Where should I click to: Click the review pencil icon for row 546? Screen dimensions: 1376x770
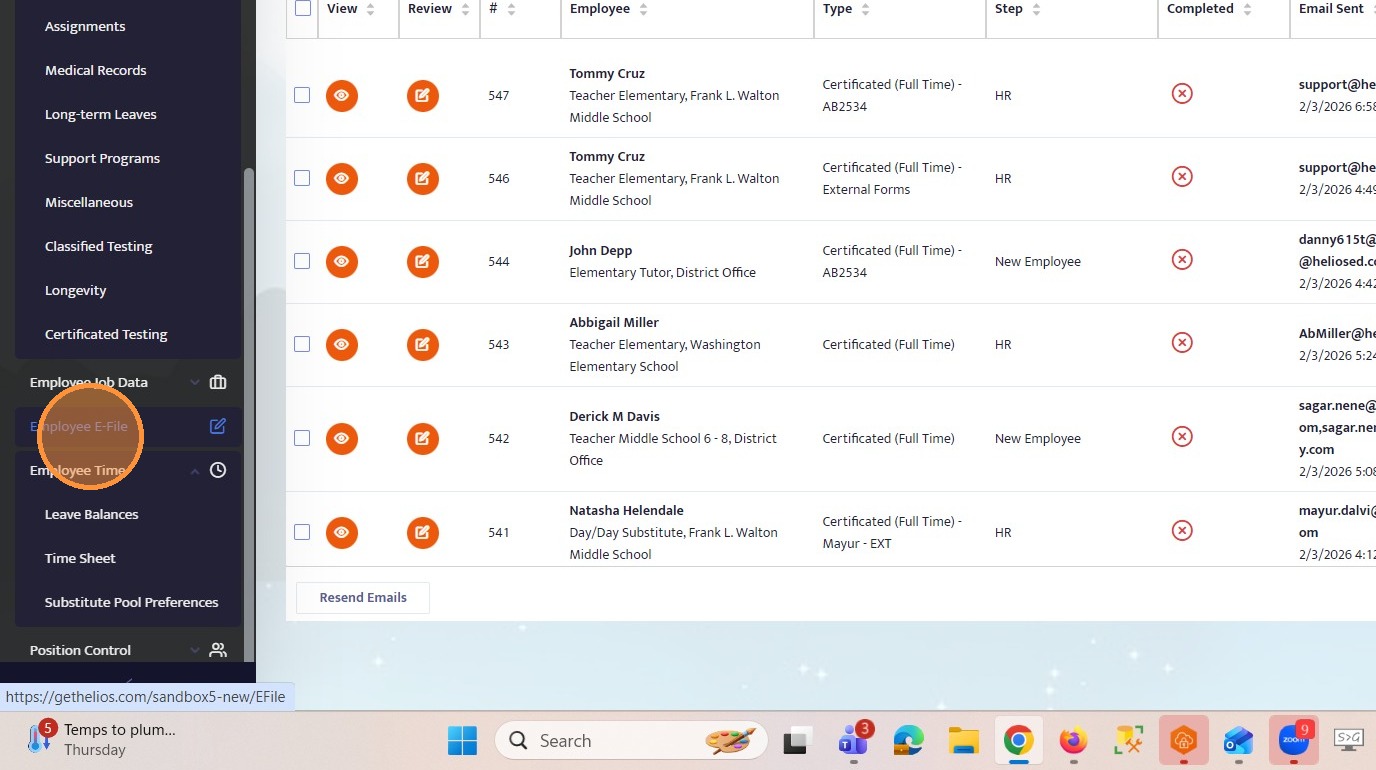[x=423, y=179]
